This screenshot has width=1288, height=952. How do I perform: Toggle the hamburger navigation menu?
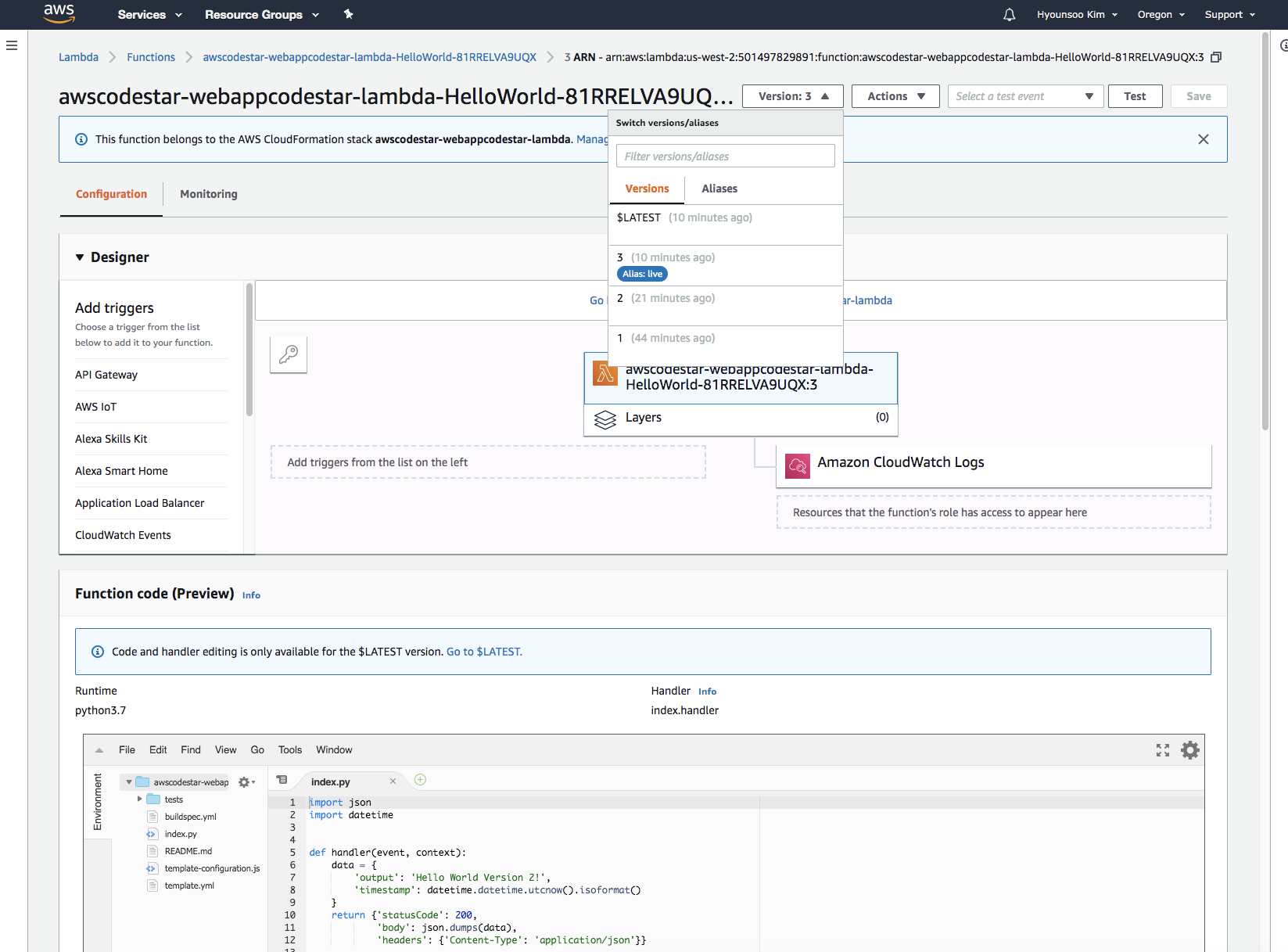(x=12, y=45)
